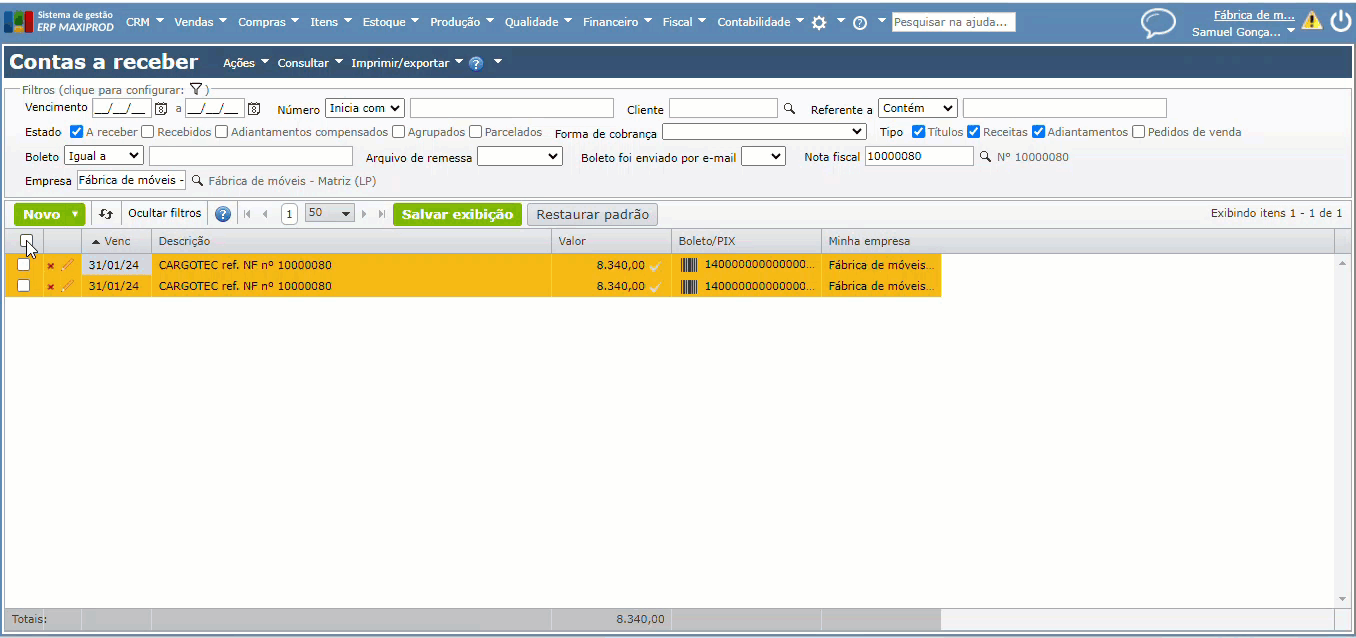1356x638 pixels.
Task: Open 'Boleto foi enviado por e-mail' dropdown
Action: (764, 156)
